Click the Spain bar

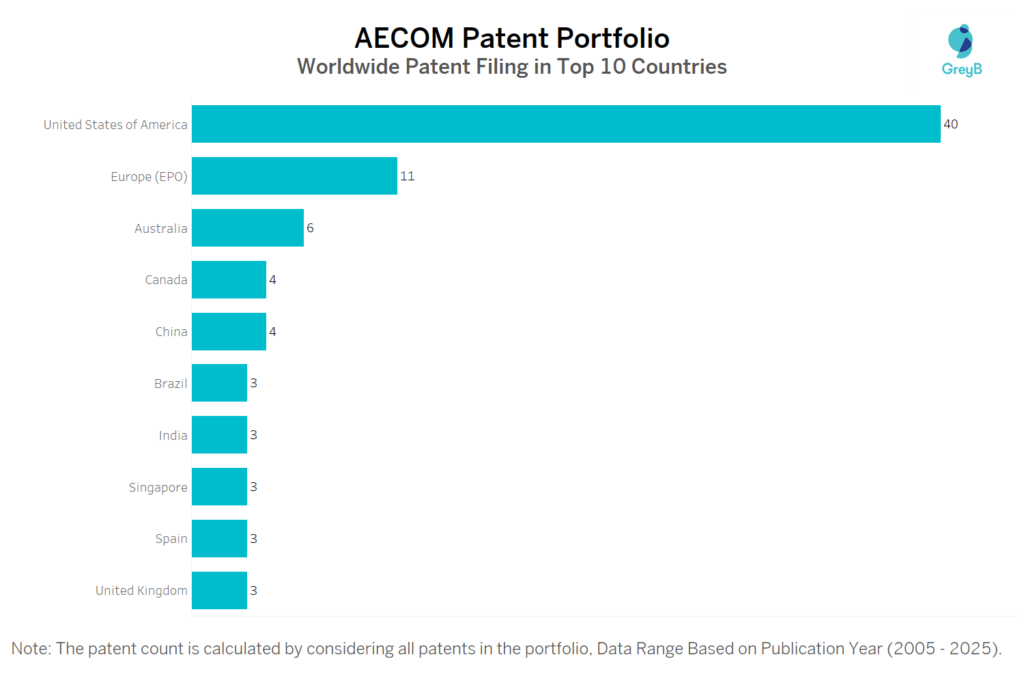coord(219,539)
